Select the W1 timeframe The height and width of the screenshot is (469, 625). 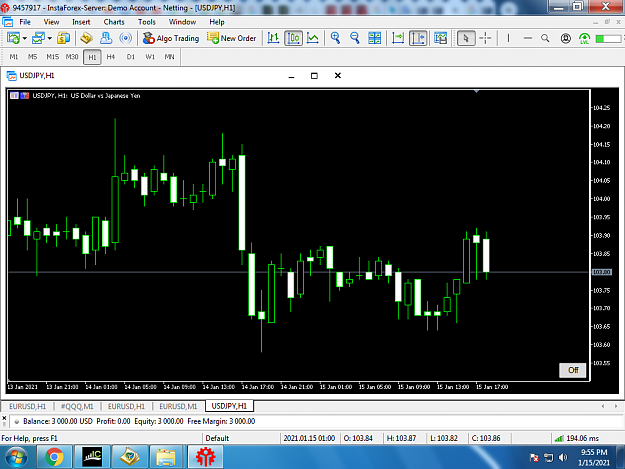click(150, 57)
